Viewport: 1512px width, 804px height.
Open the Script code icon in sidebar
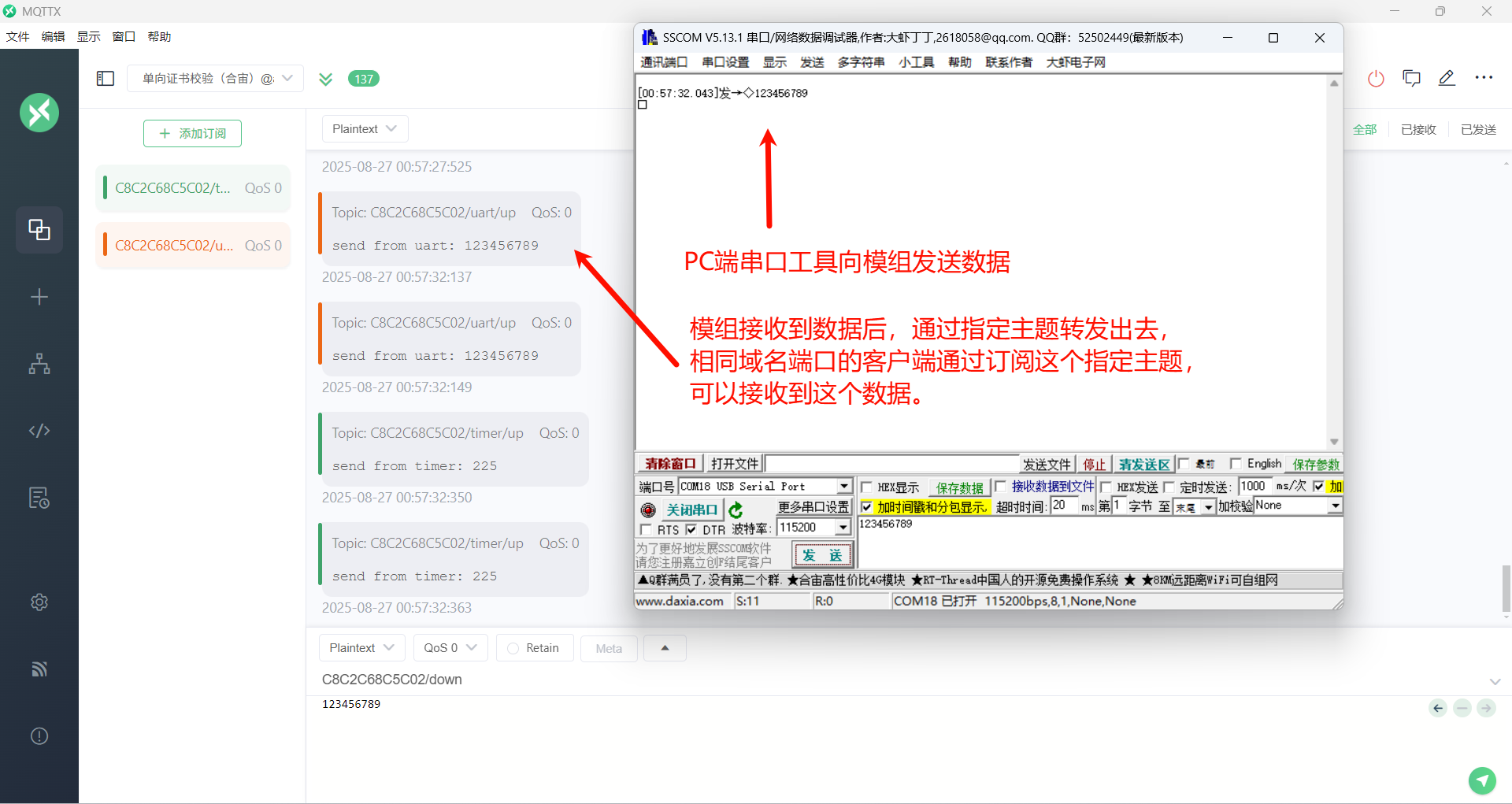(39, 431)
